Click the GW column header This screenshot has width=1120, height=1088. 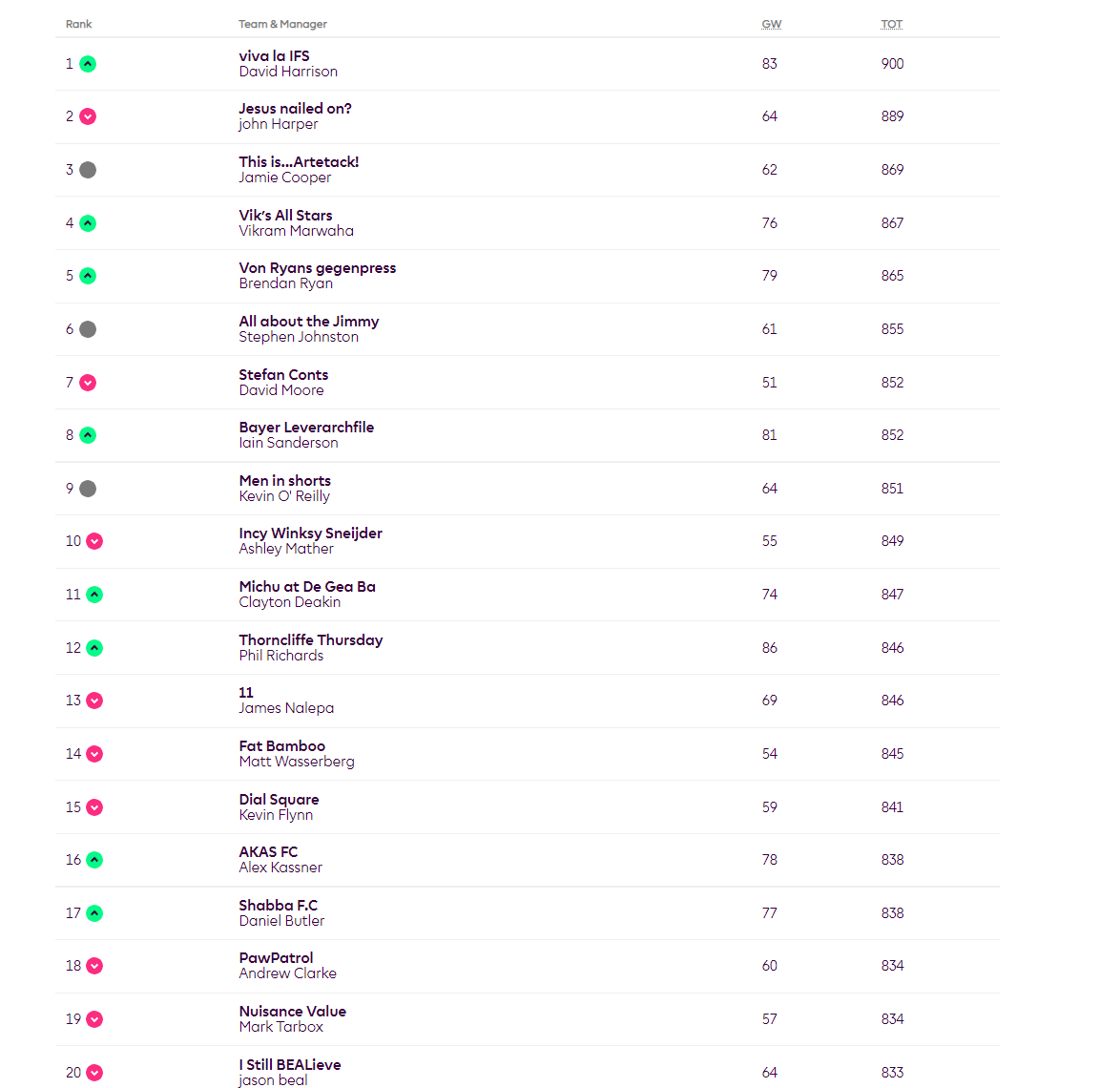771,24
